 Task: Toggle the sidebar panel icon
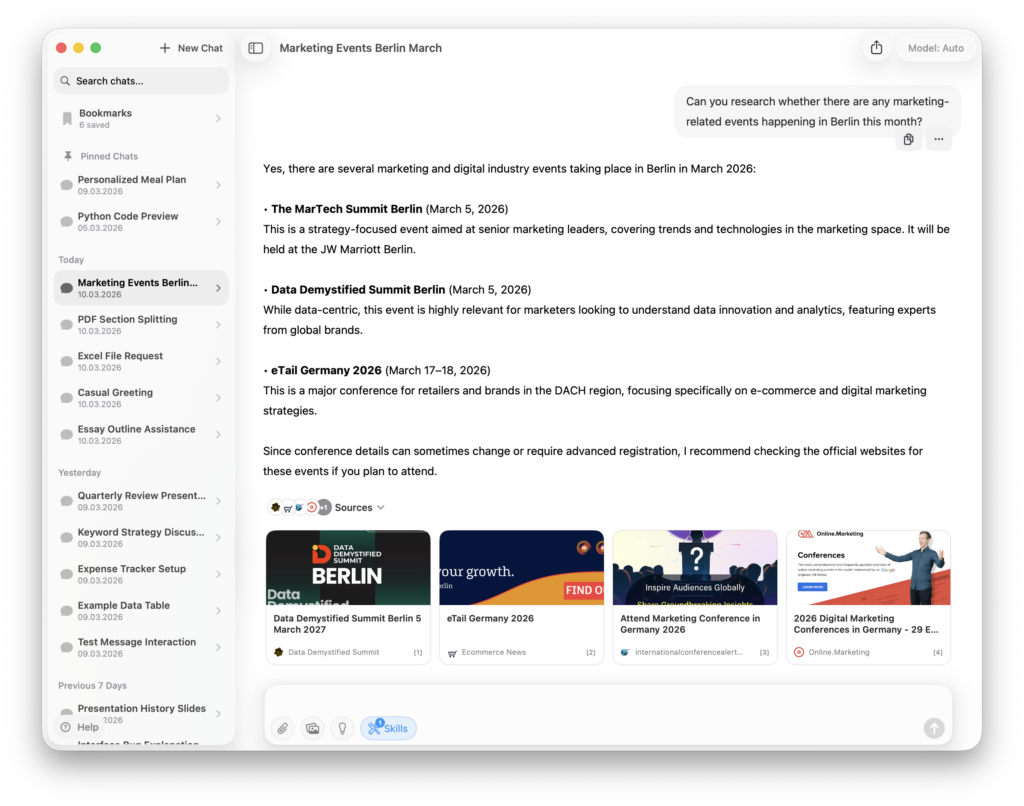[256, 48]
